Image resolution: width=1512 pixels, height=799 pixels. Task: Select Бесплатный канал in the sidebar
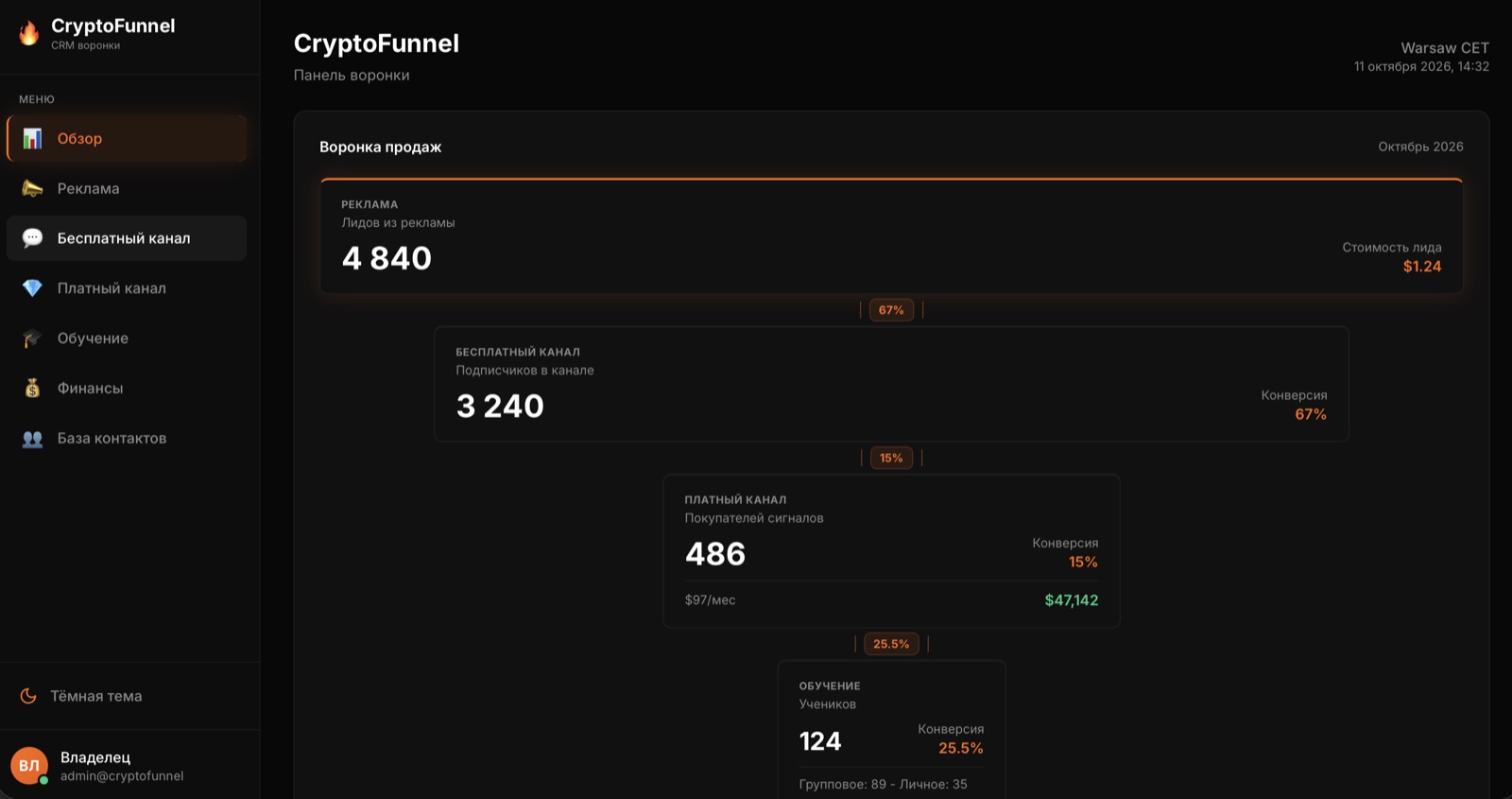[x=127, y=238]
